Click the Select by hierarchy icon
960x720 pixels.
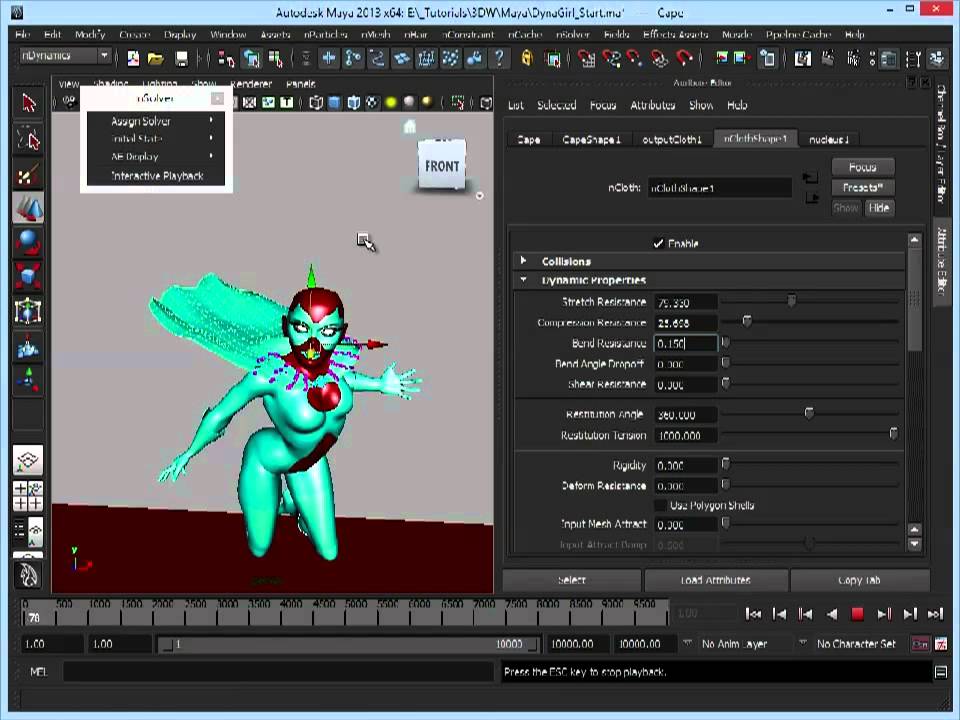tap(226, 59)
